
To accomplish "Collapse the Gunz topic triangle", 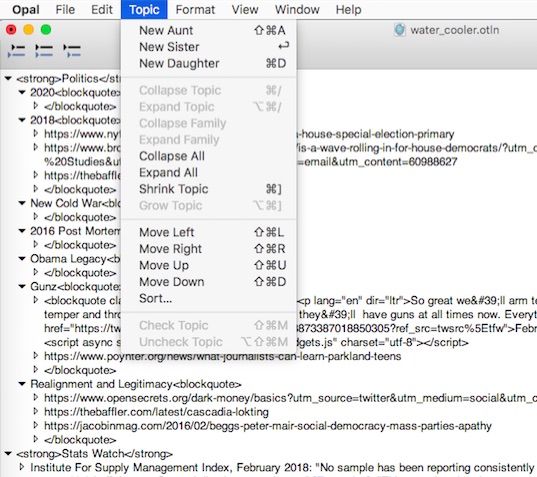I will click(22, 287).
